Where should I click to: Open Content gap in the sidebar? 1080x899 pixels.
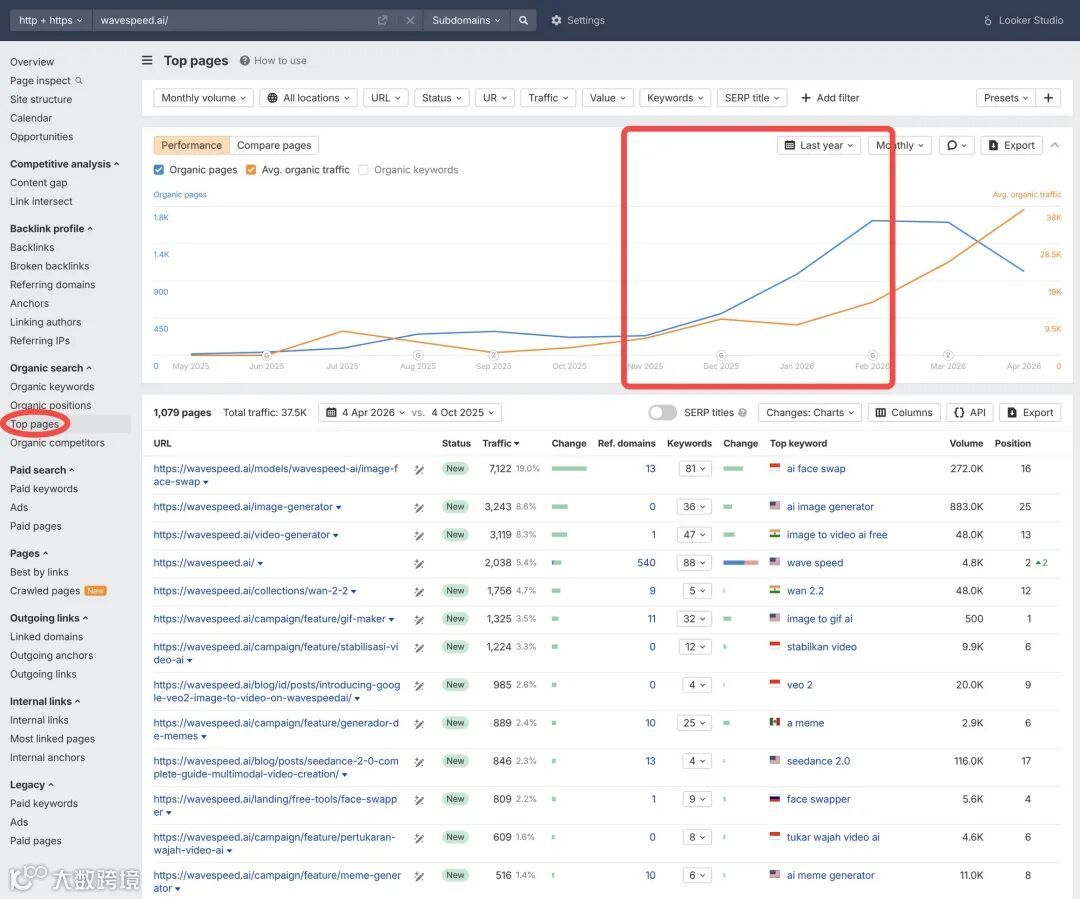(x=39, y=183)
